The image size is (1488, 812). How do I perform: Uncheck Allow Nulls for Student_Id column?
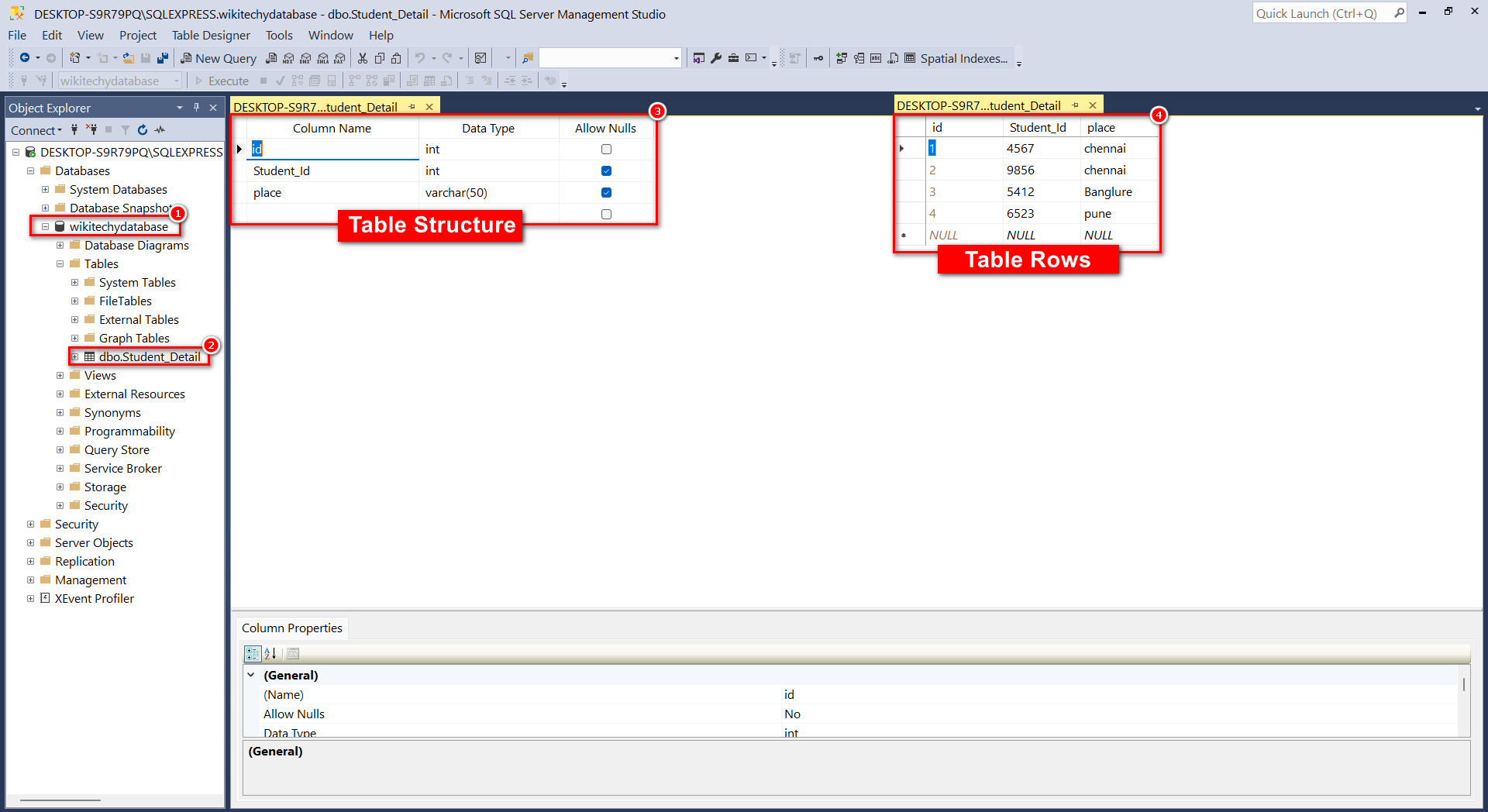(606, 170)
